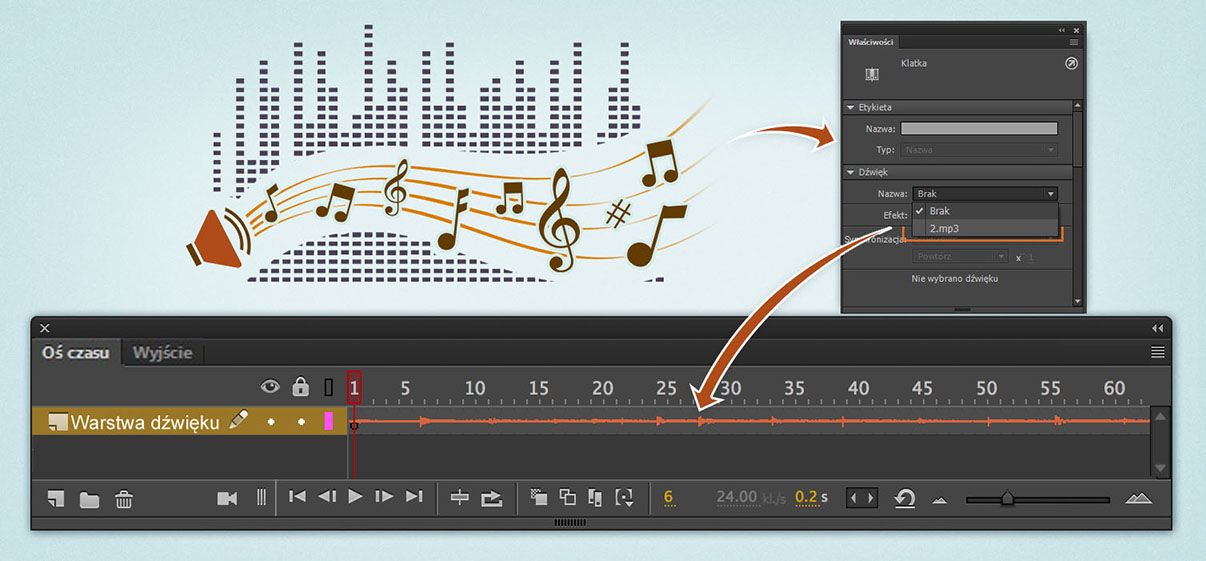Zoom out timeline with small mountain icon

tap(939, 499)
